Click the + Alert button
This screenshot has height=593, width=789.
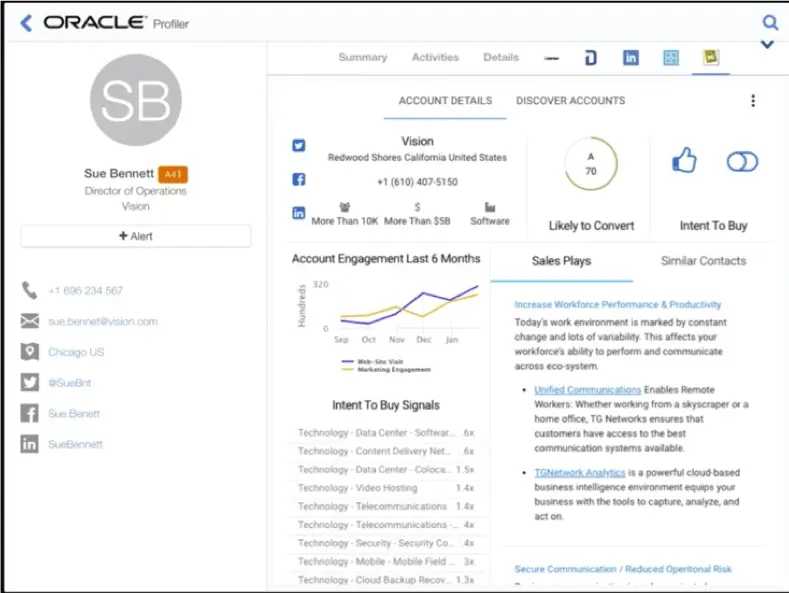(136, 236)
